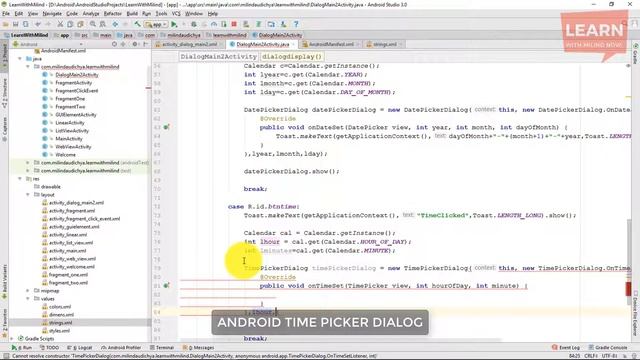Image resolution: width=640 pixels, height=360 pixels.
Task: Expand the androidTest package node
Action: [28, 162]
